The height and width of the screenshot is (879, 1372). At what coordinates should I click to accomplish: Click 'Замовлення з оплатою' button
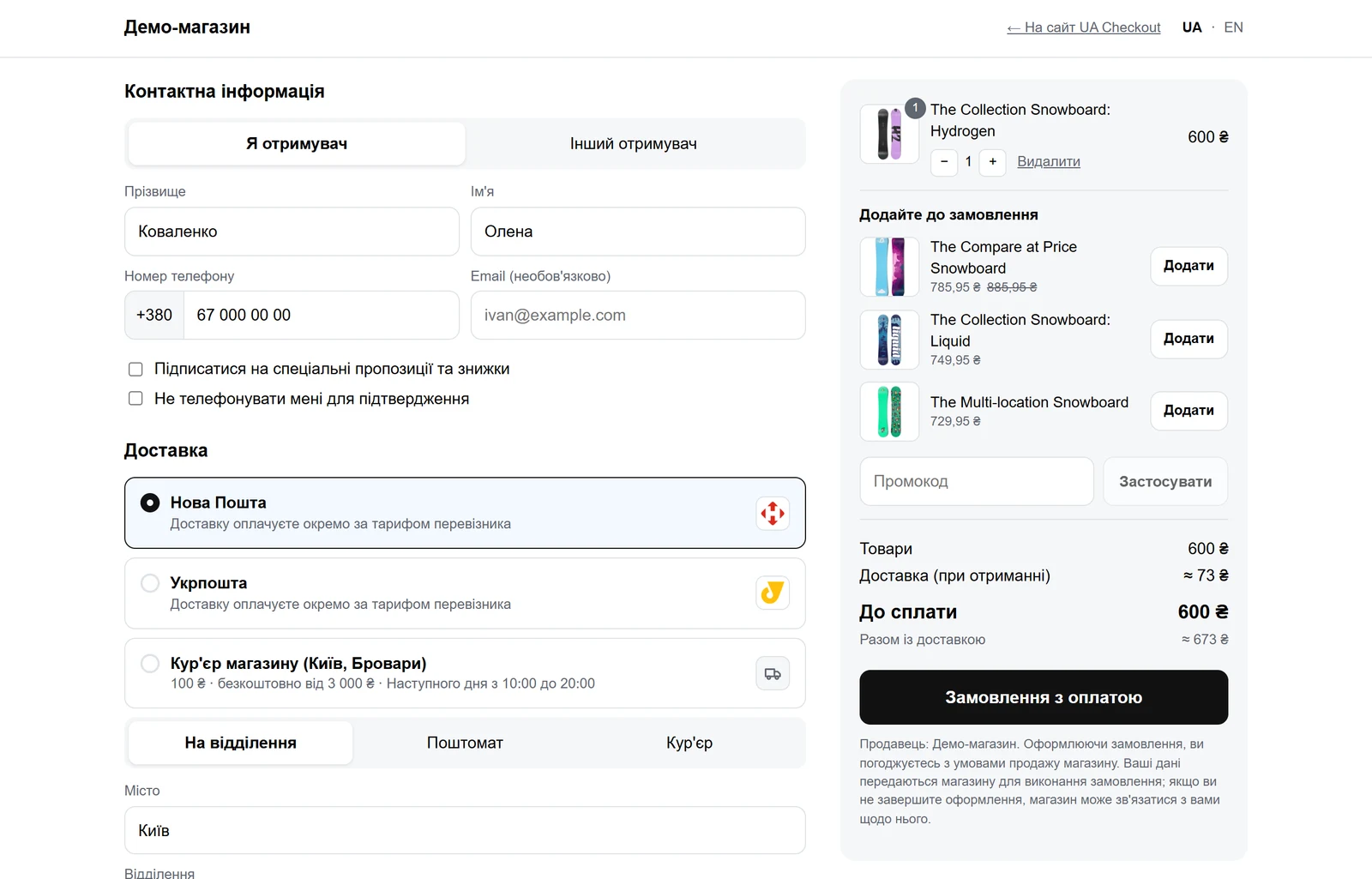tap(1044, 697)
